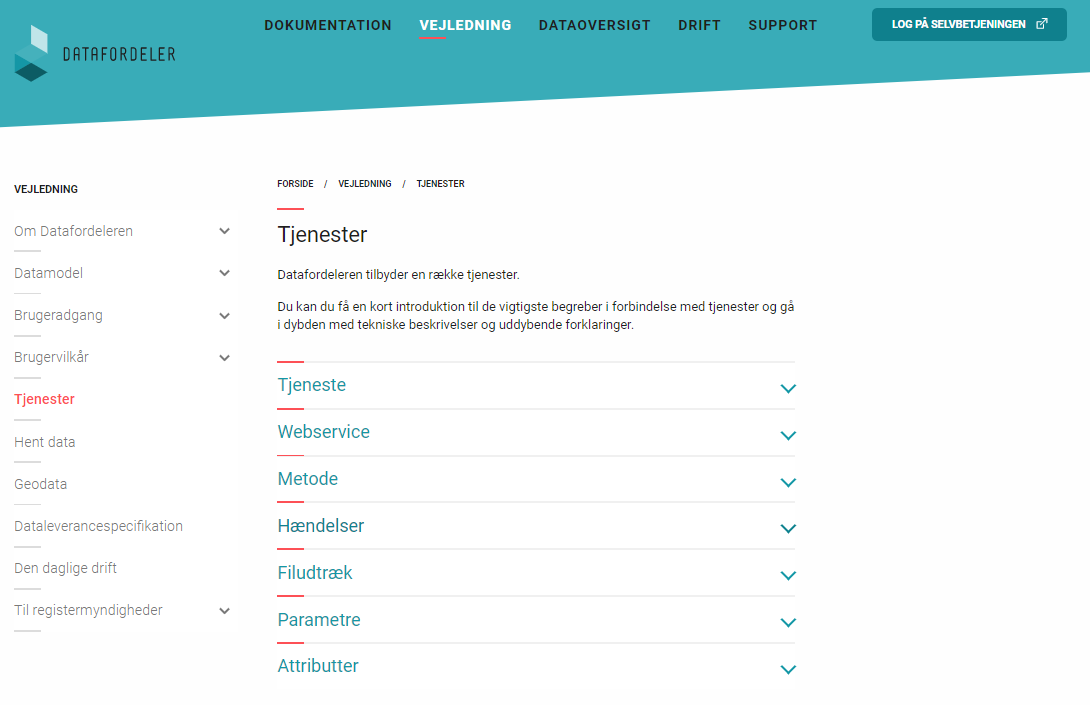Go to the Dataoversigt menu item
The width and height of the screenshot is (1090, 705).
coord(594,25)
